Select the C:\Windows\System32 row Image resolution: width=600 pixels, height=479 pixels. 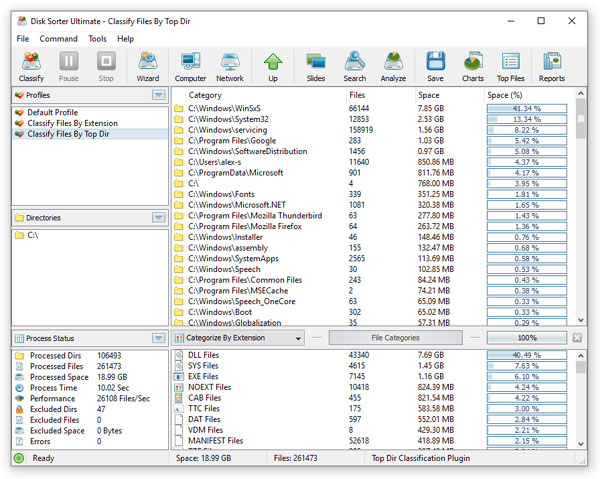(x=373, y=119)
